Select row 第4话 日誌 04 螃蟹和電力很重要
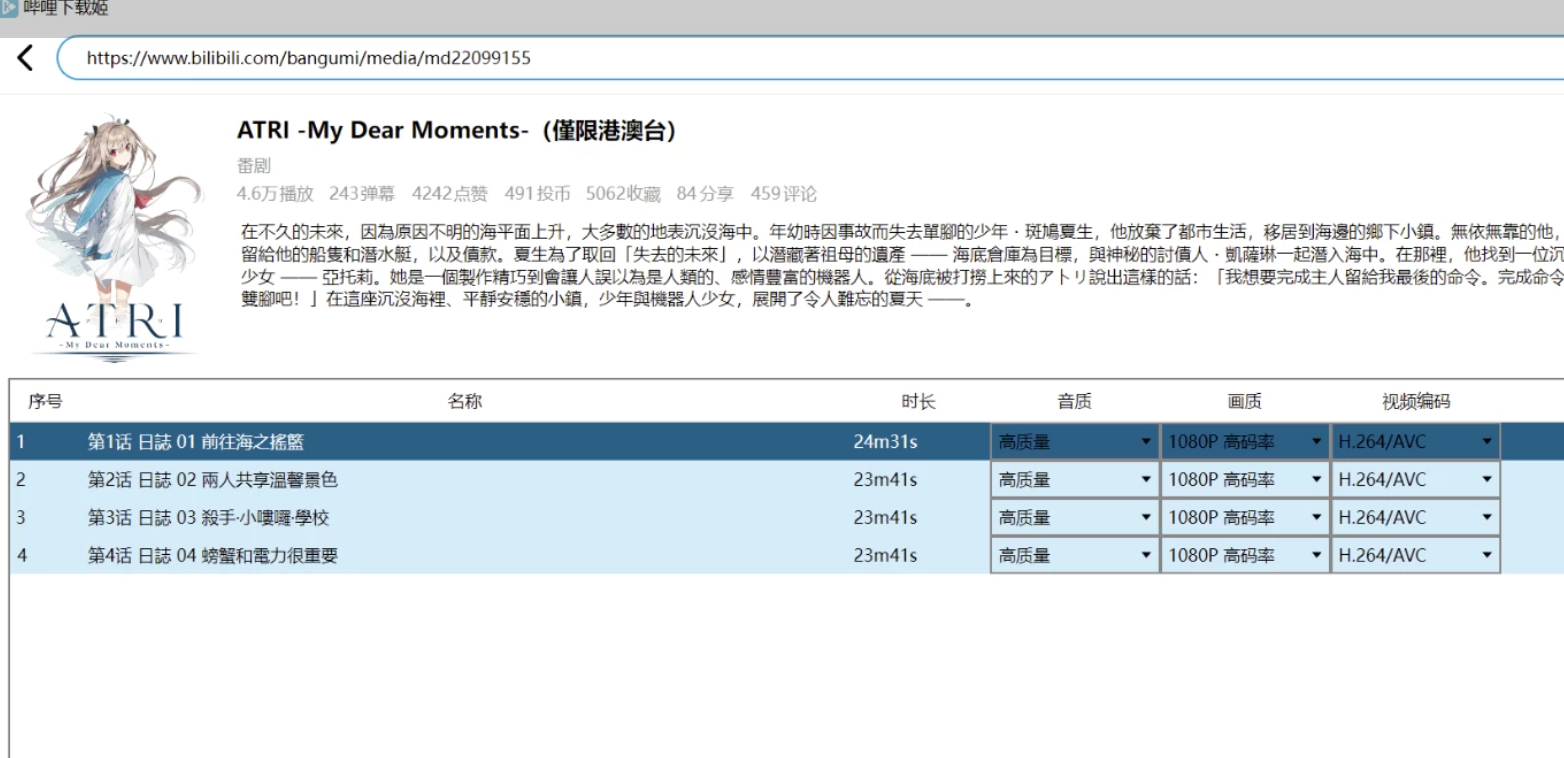Viewport: 1564px width, 758px height. tap(787, 556)
